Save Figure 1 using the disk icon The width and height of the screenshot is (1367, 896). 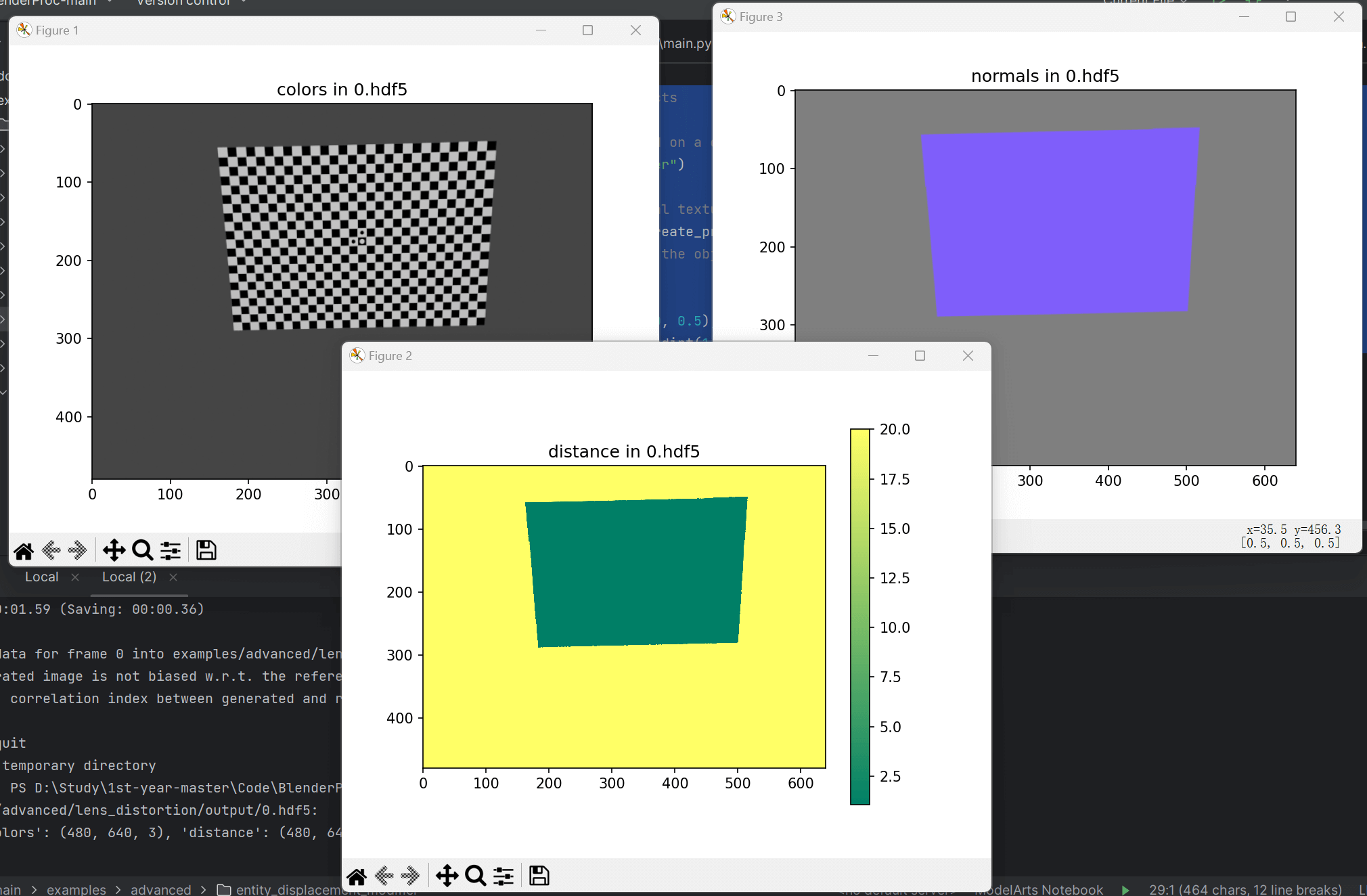206,551
